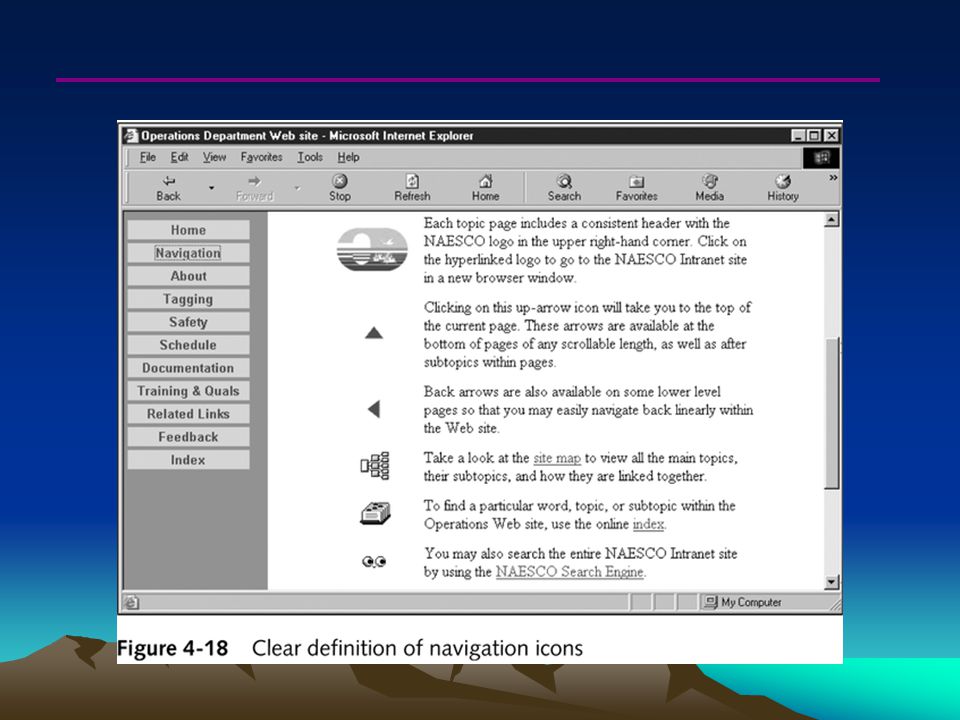This screenshot has height=720, width=960.
Task: Click the My Computer zone indicator
Action: click(743, 602)
